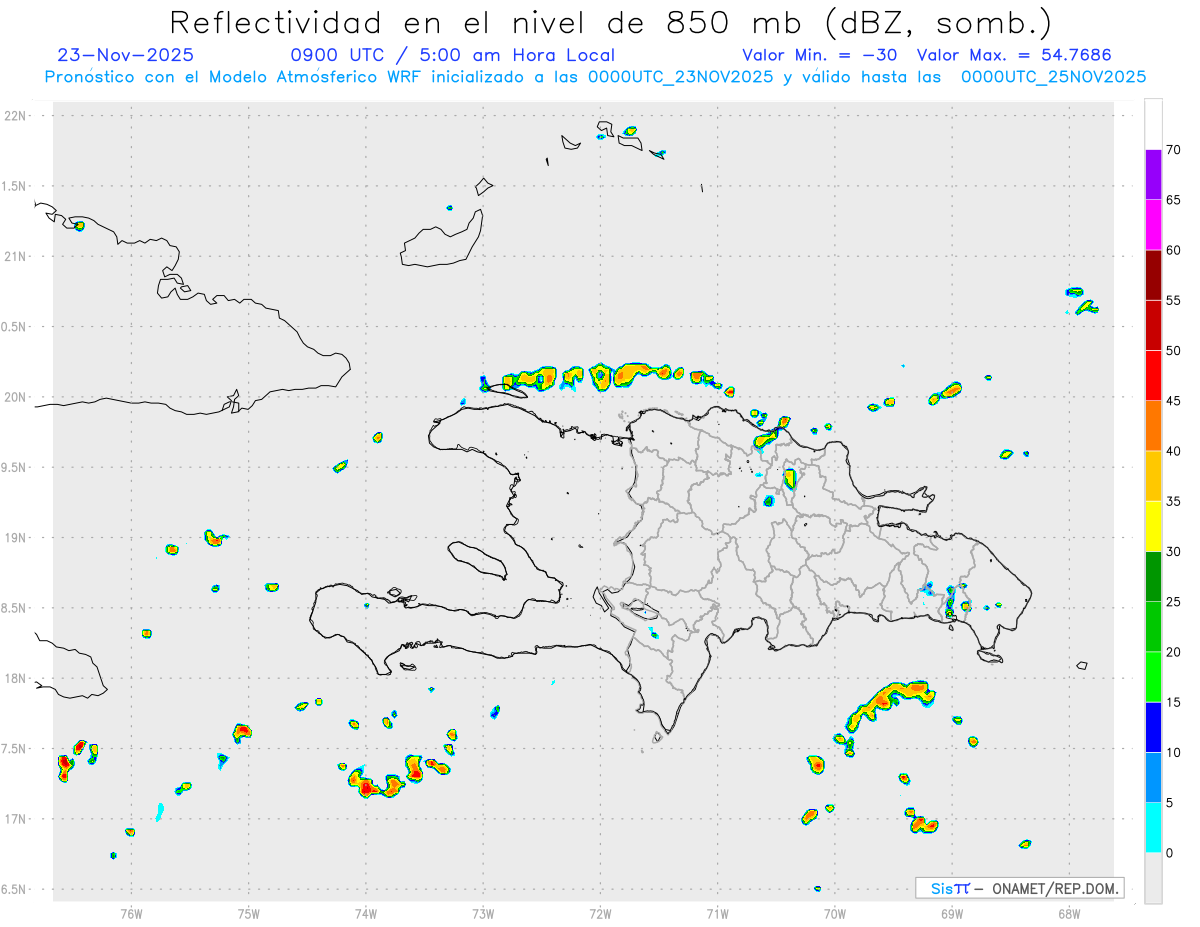Select the "0900 UTC / 5:00 am Hora Local" text
Viewport: 1200px width, 927px height.
[x=453, y=55]
